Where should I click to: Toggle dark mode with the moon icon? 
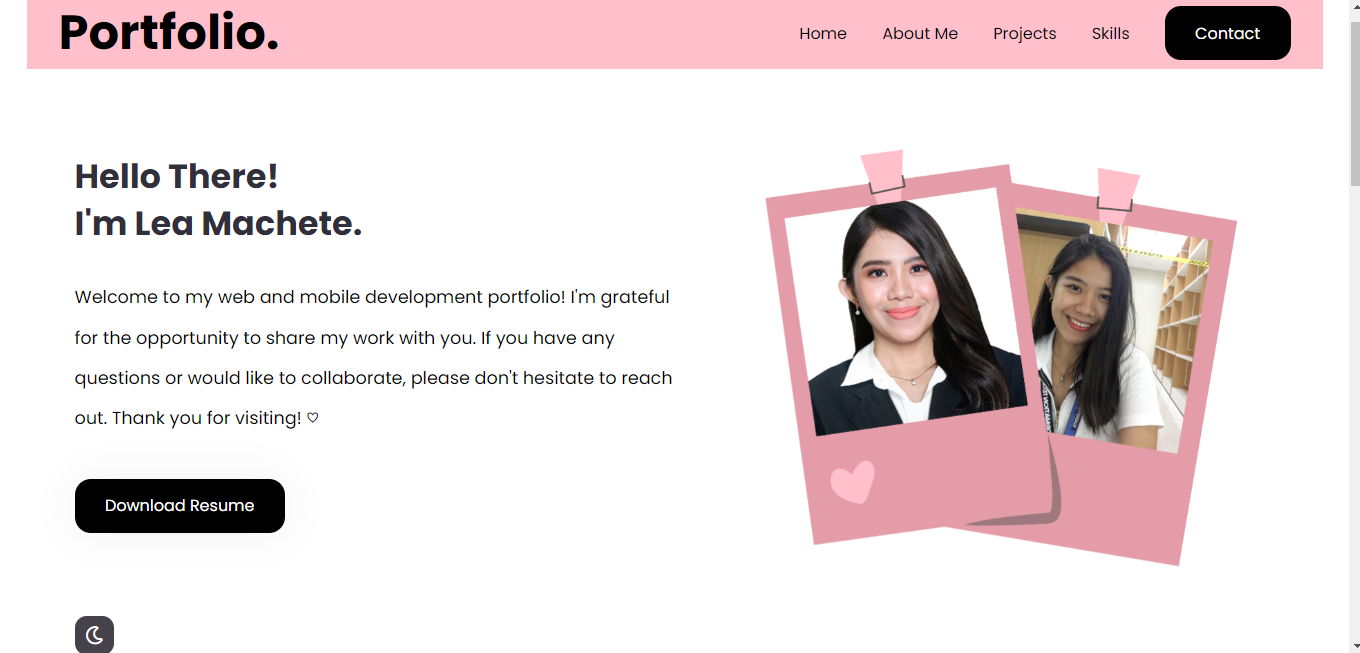point(94,635)
